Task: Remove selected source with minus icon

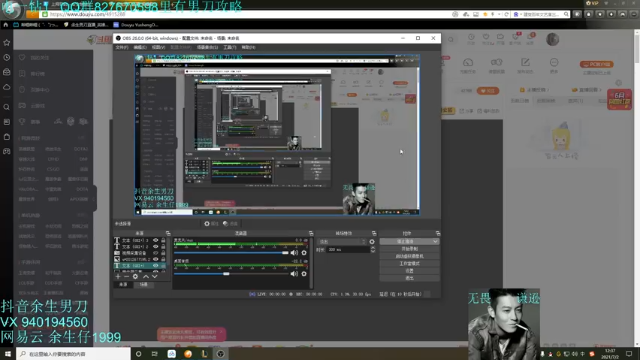Action: coord(127,276)
